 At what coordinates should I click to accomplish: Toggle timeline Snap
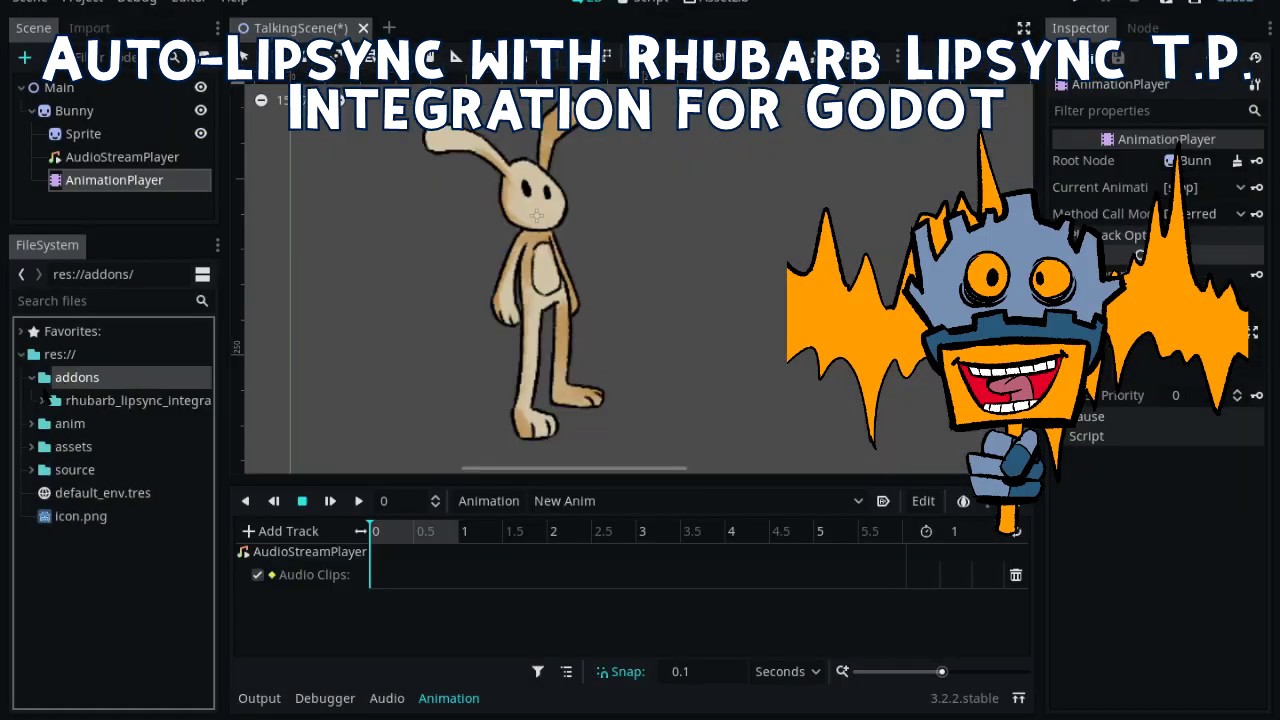(x=620, y=672)
